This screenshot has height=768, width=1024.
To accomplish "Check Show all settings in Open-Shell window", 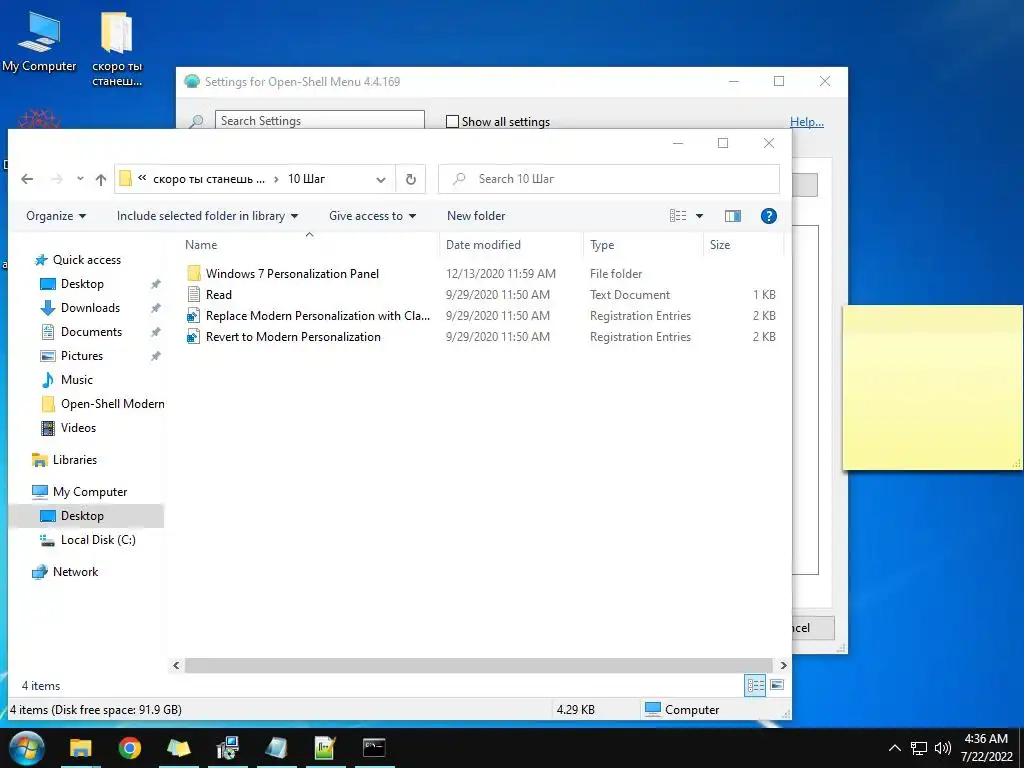I will [452, 121].
